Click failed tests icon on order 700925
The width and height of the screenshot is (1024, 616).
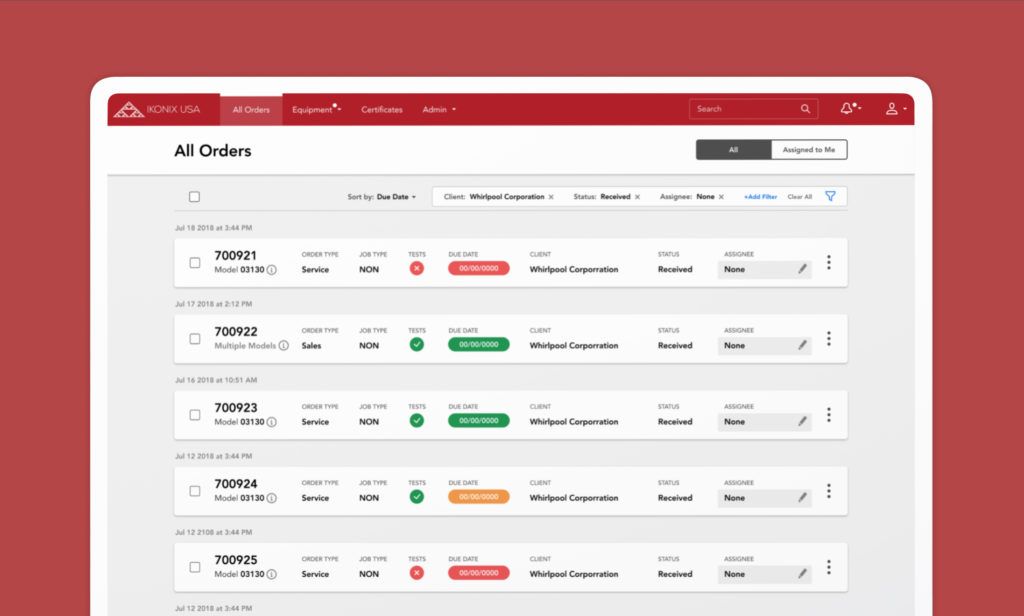tap(417, 573)
